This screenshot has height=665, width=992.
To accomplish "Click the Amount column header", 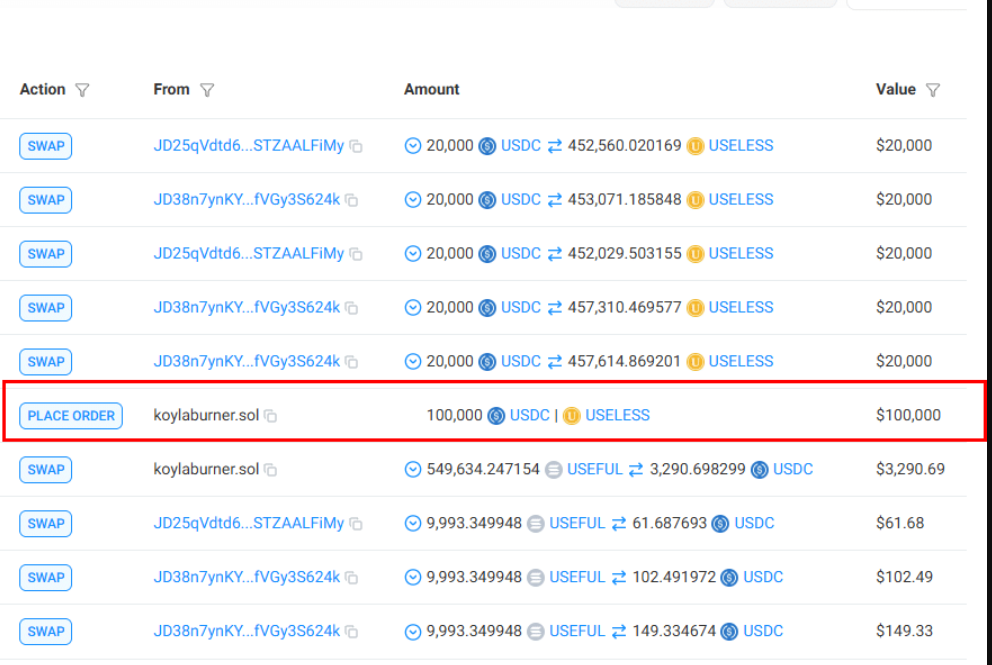I will click(431, 89).
